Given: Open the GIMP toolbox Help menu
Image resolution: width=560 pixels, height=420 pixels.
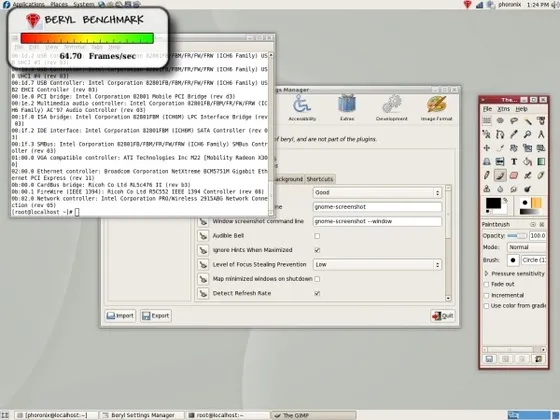Looking at the screenshot, I should [x=521, y=109].
